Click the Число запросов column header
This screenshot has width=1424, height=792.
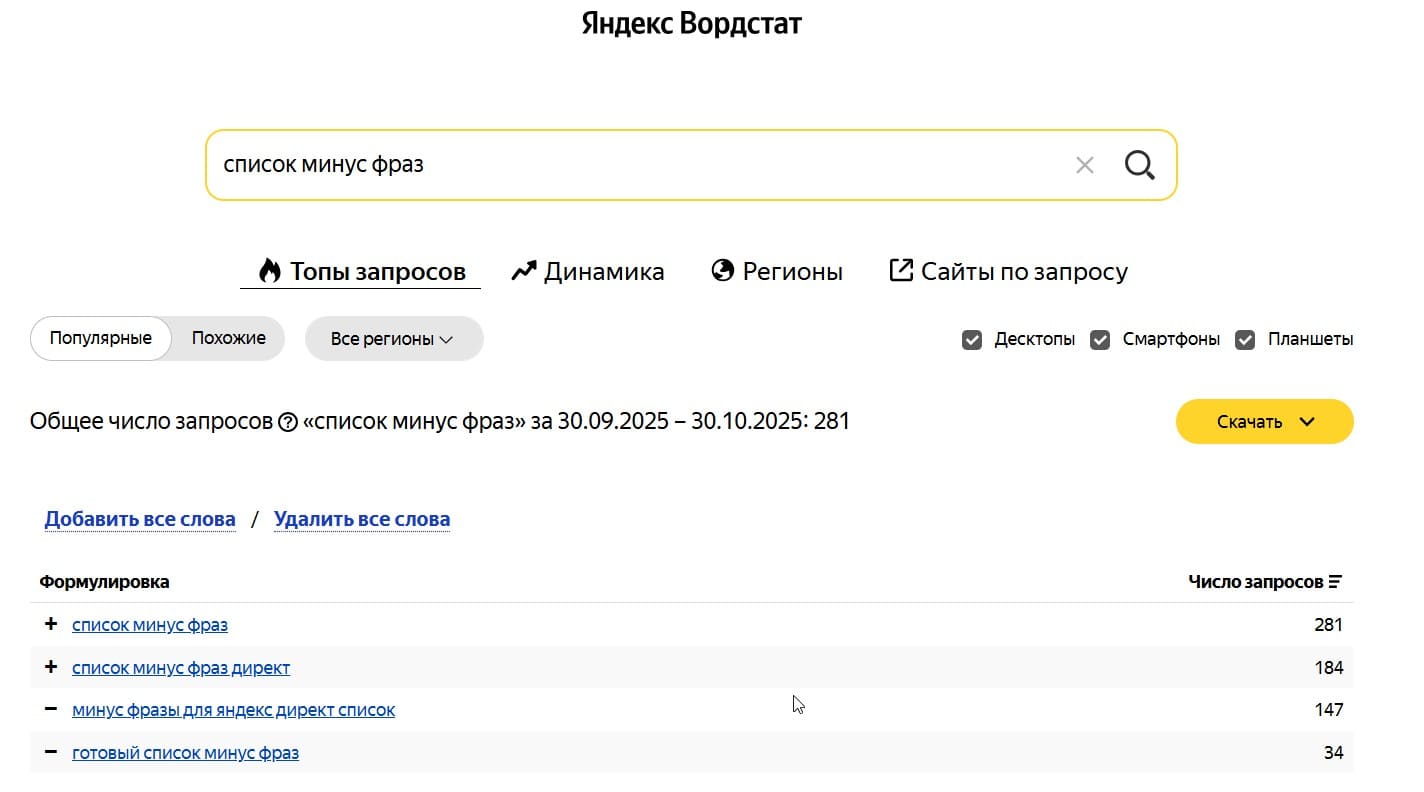click(1255, 582)
